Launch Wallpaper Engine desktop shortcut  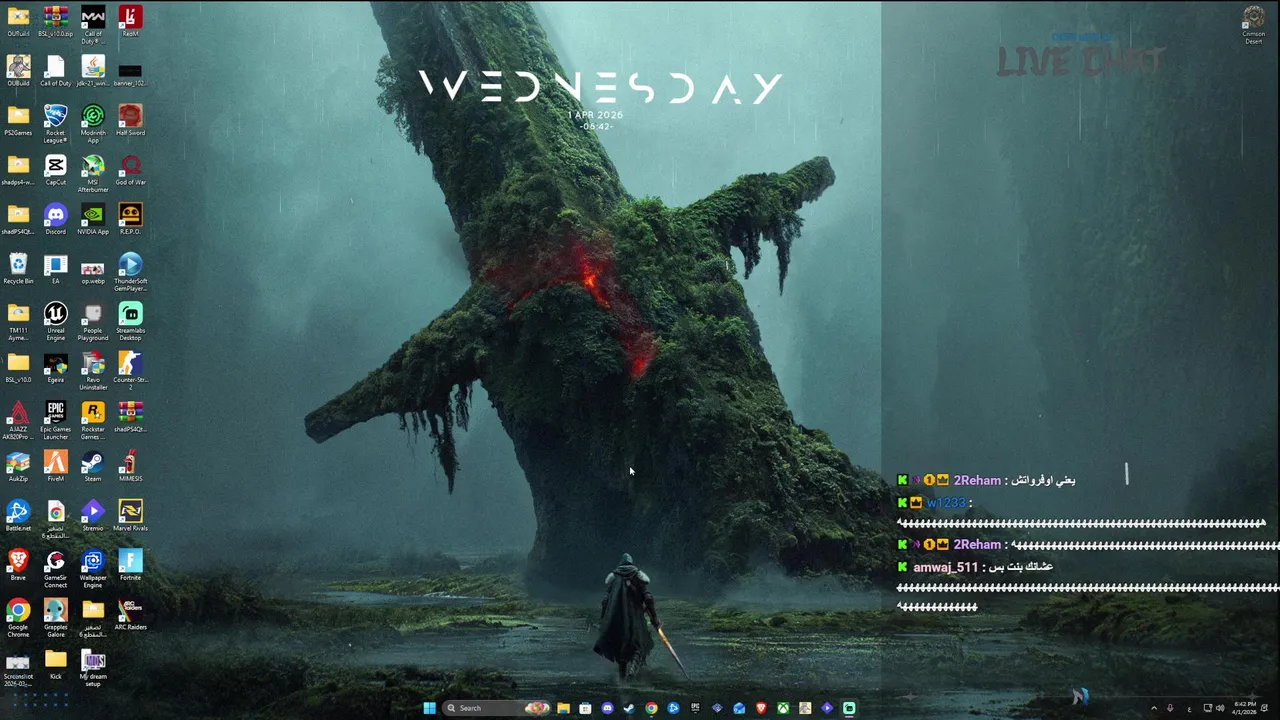tap(93, 568)
